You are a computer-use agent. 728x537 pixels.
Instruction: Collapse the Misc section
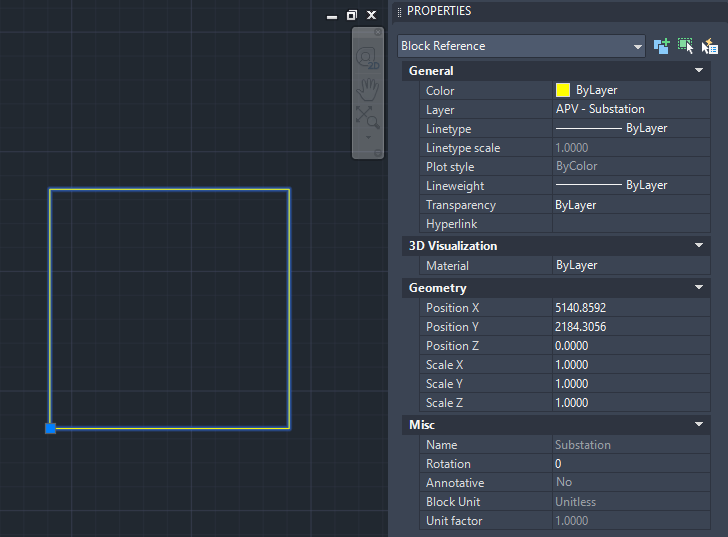tap(699, 425)
